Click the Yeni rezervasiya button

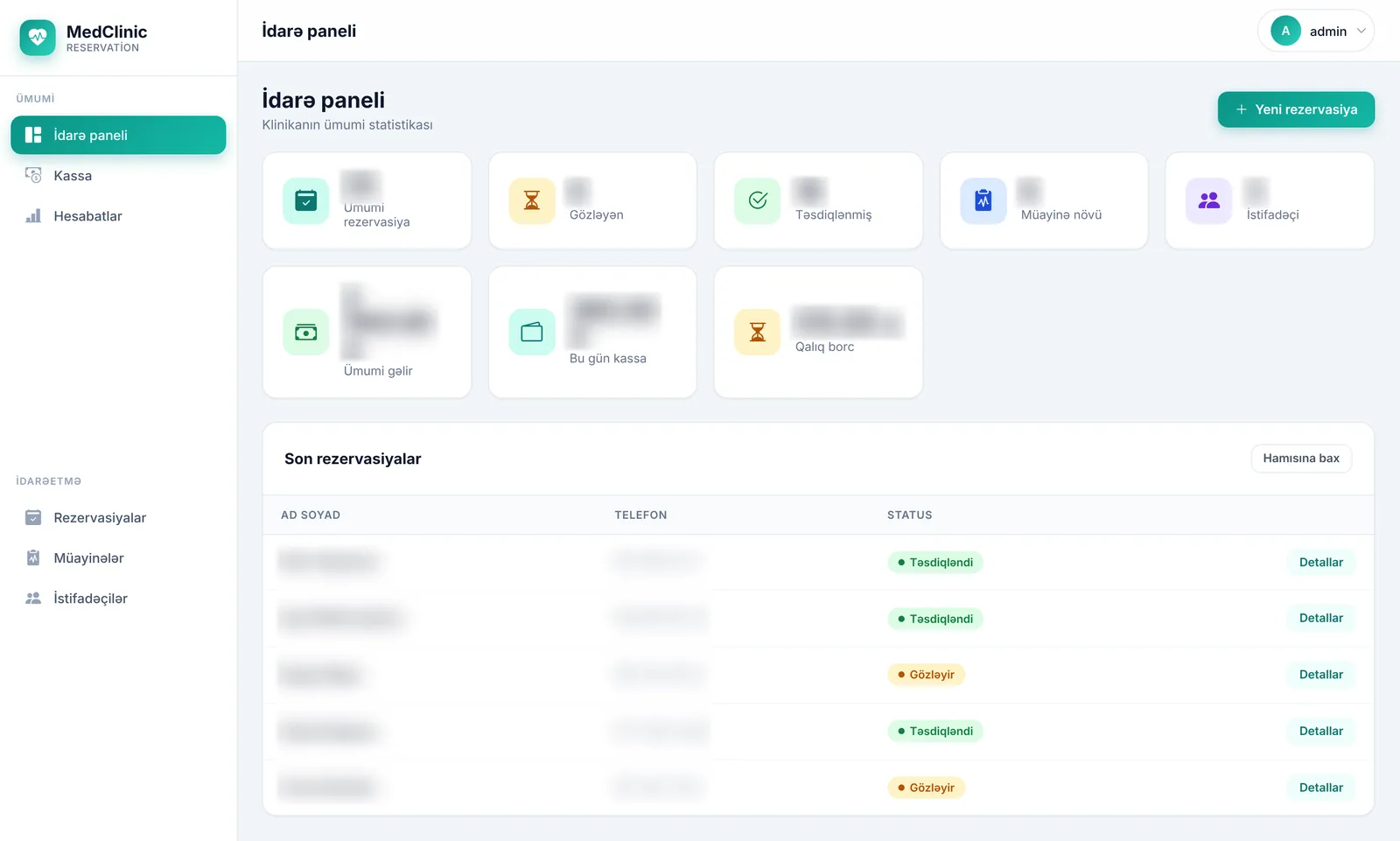pyautogui.click(x=1296, y=109)
